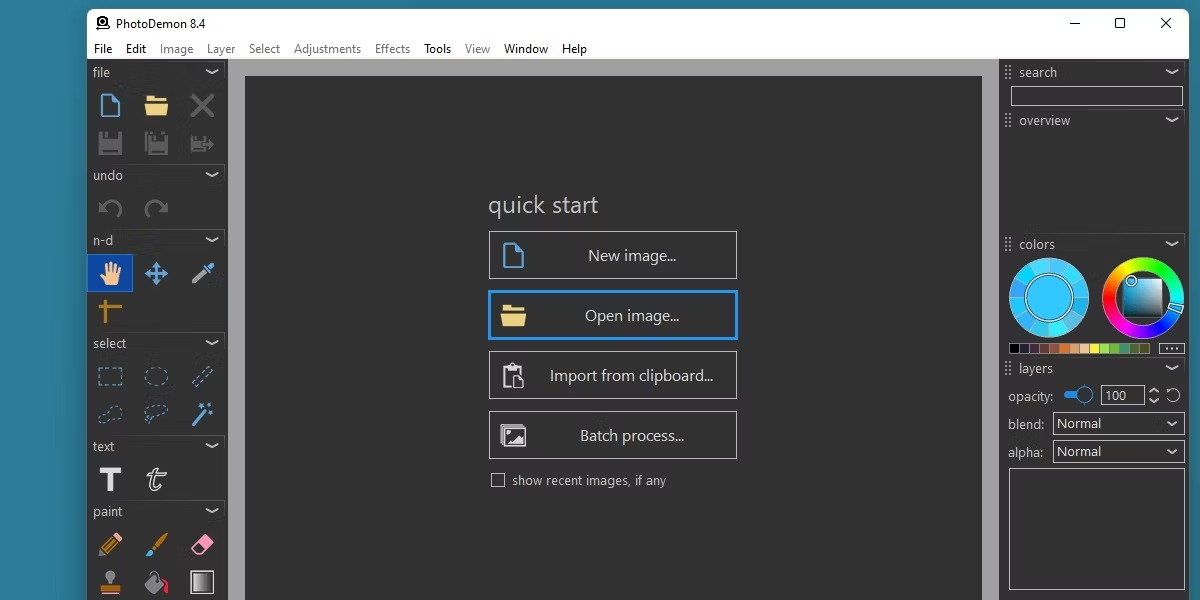Select the Pencil tool
Screen dimensions: 1200x600
(110, 545)
